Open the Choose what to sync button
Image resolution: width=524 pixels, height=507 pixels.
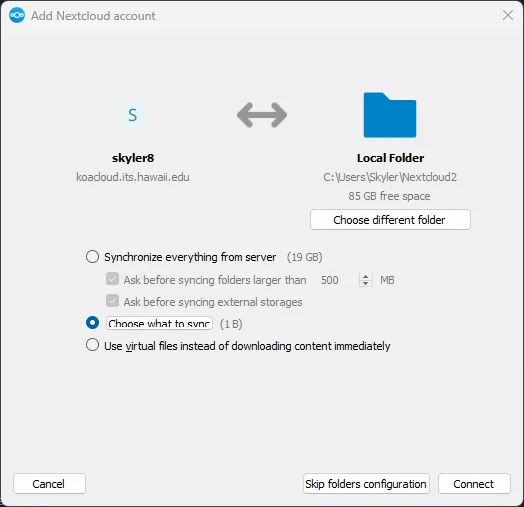coord(159,323)
